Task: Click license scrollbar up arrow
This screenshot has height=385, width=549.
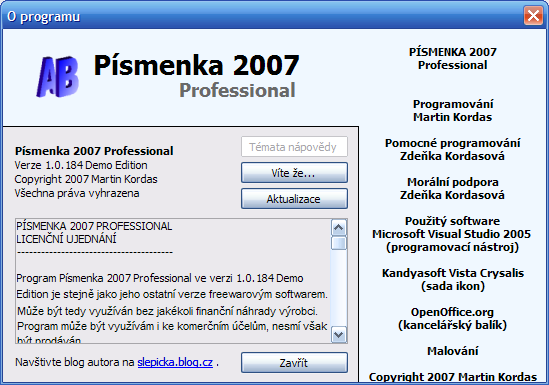Action: pyautogui.click(x=339, y=228)
